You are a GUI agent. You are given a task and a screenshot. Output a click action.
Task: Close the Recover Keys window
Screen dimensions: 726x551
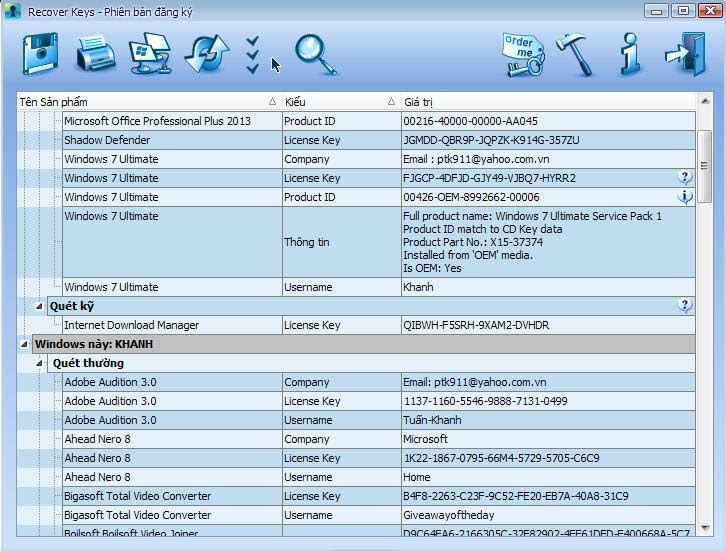point(710,11)
